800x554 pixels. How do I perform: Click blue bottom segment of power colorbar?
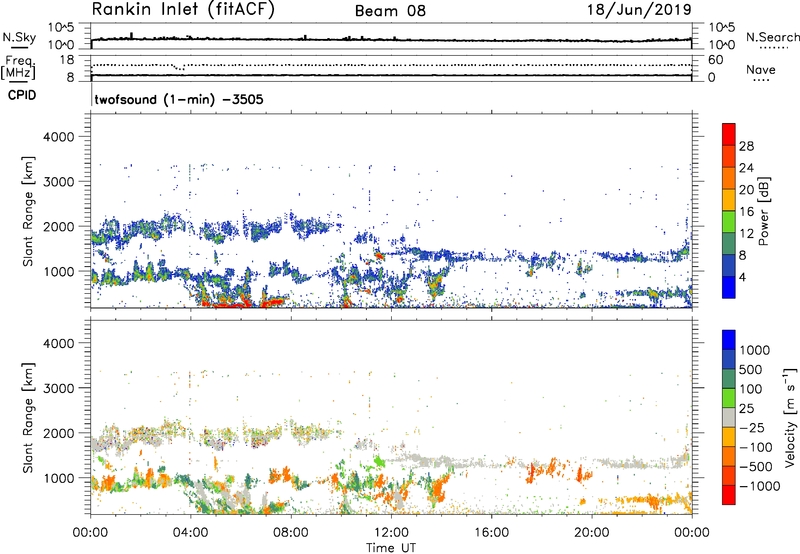729,287
